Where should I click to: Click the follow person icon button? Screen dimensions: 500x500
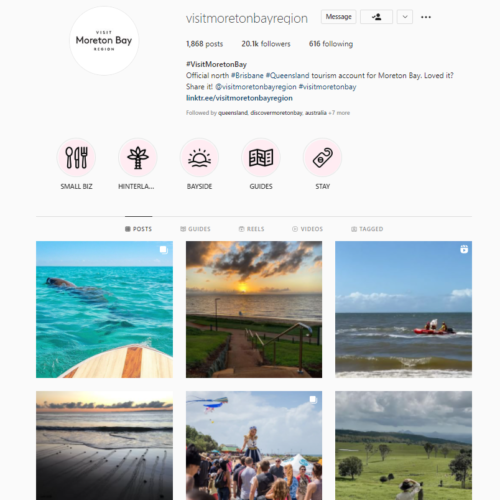[x=376, y=17]
